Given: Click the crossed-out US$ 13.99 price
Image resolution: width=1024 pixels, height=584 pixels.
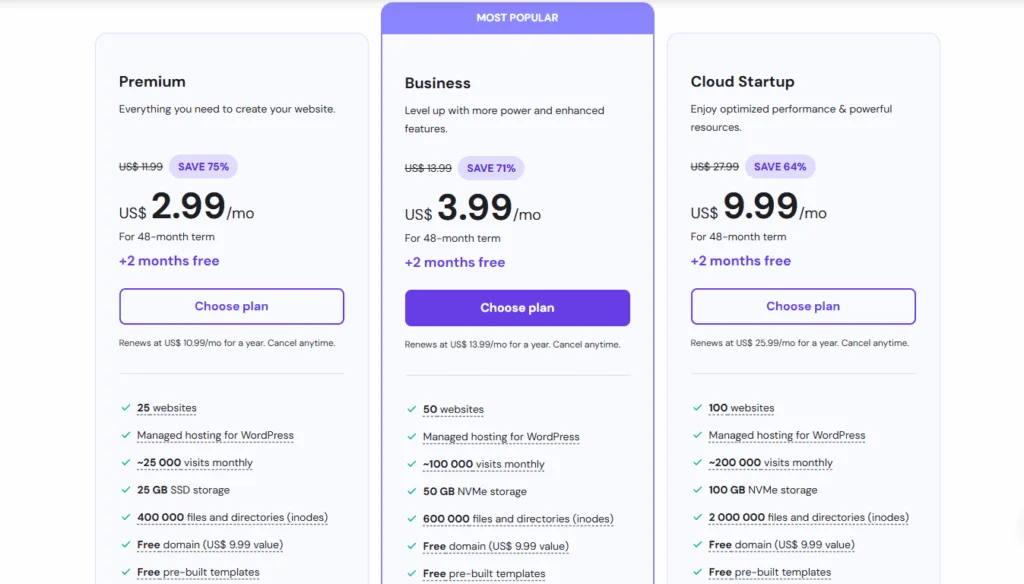Looking at the screenshot, I should (x=428, y=168).
